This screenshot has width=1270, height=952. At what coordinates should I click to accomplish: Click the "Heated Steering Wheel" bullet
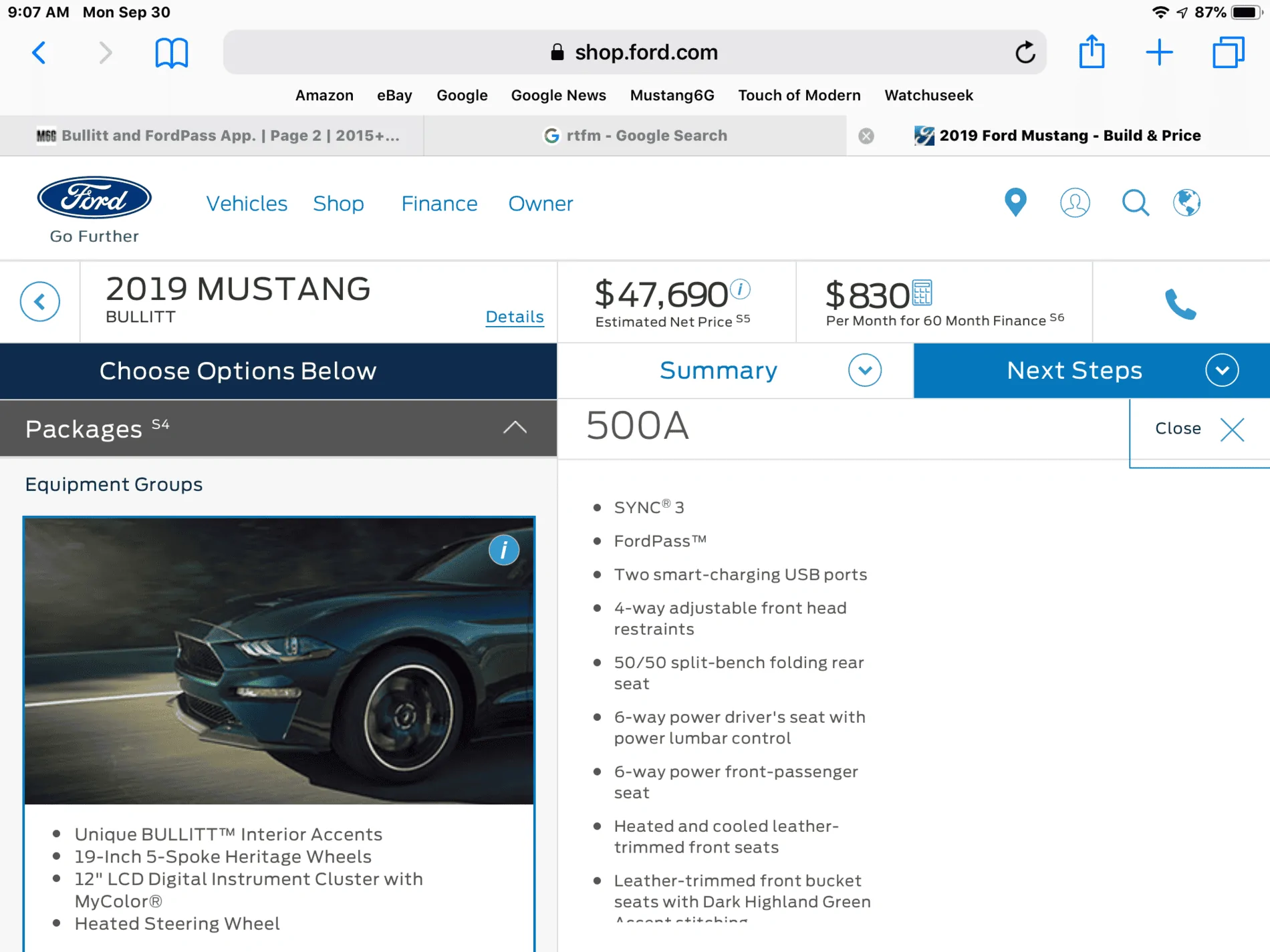pyautogui.click(x=177, y=923)
